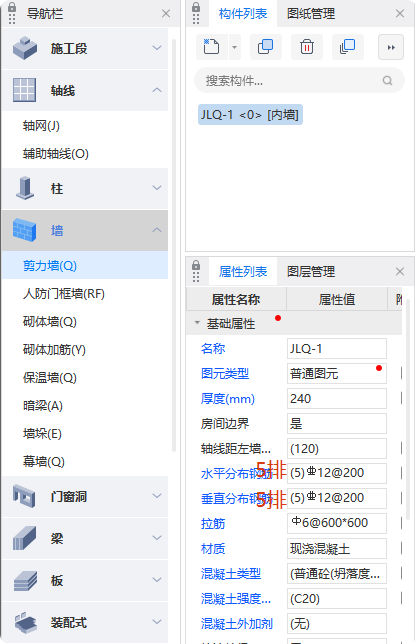Collapse the 墙 section chevron
Viewport: 417px width, 644px height.
(157, 230)
